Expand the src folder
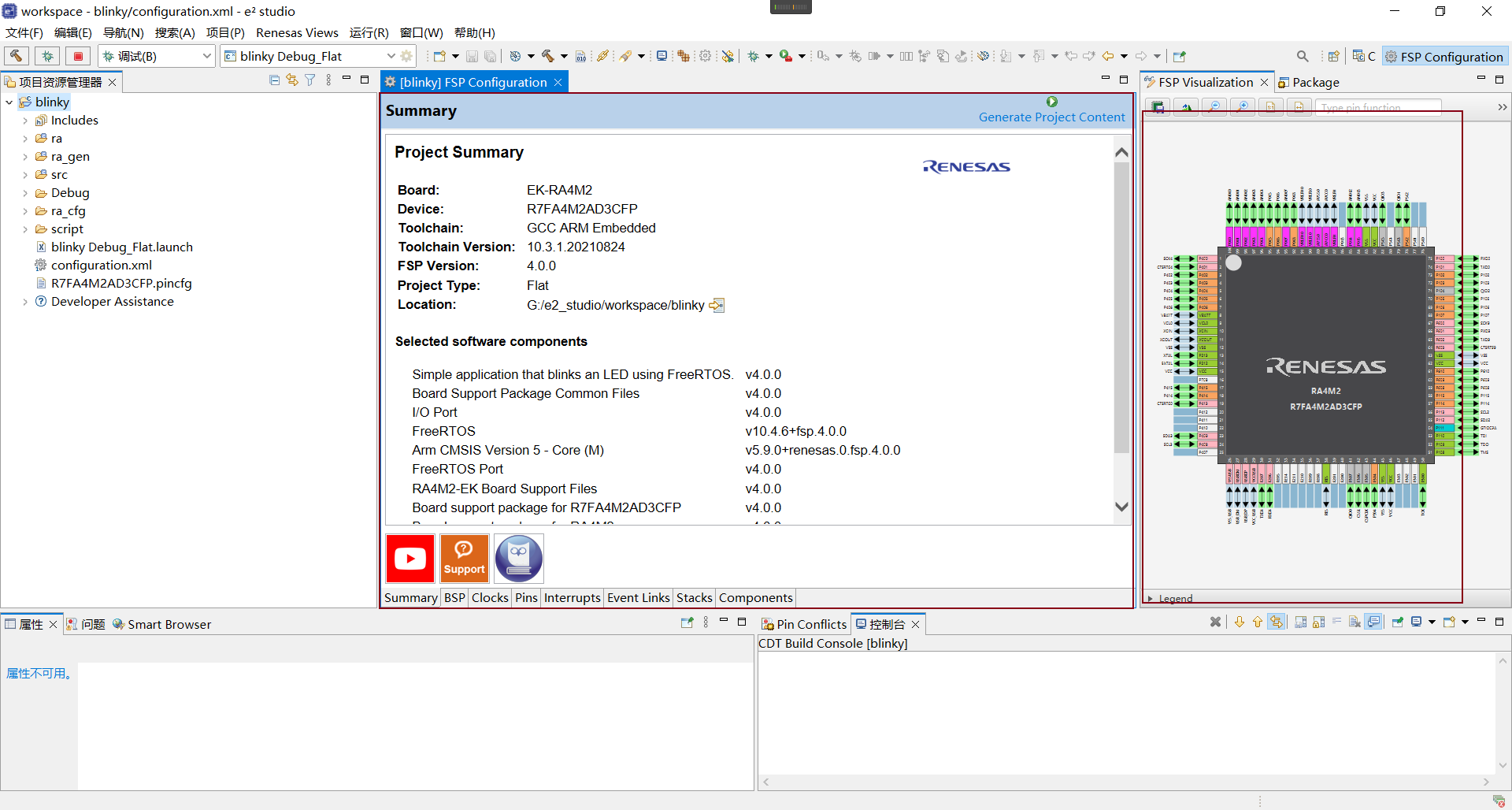The image size is (1512, 810). click(25, 175)
